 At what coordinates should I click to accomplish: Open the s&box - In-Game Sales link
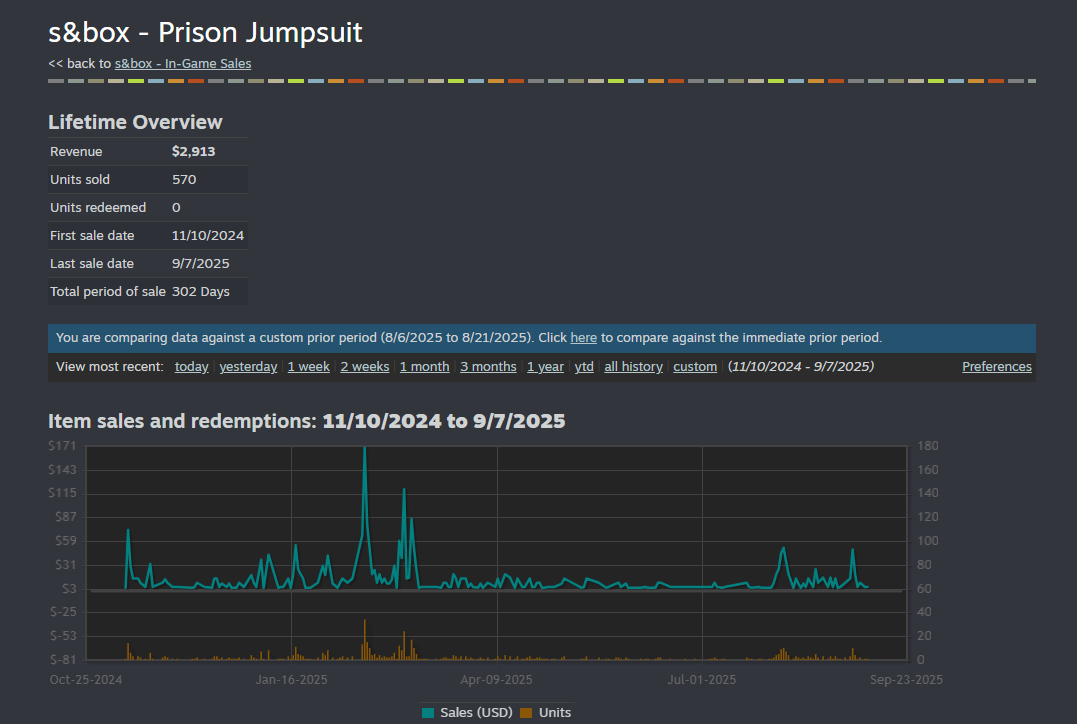click(x=183, y=64)
